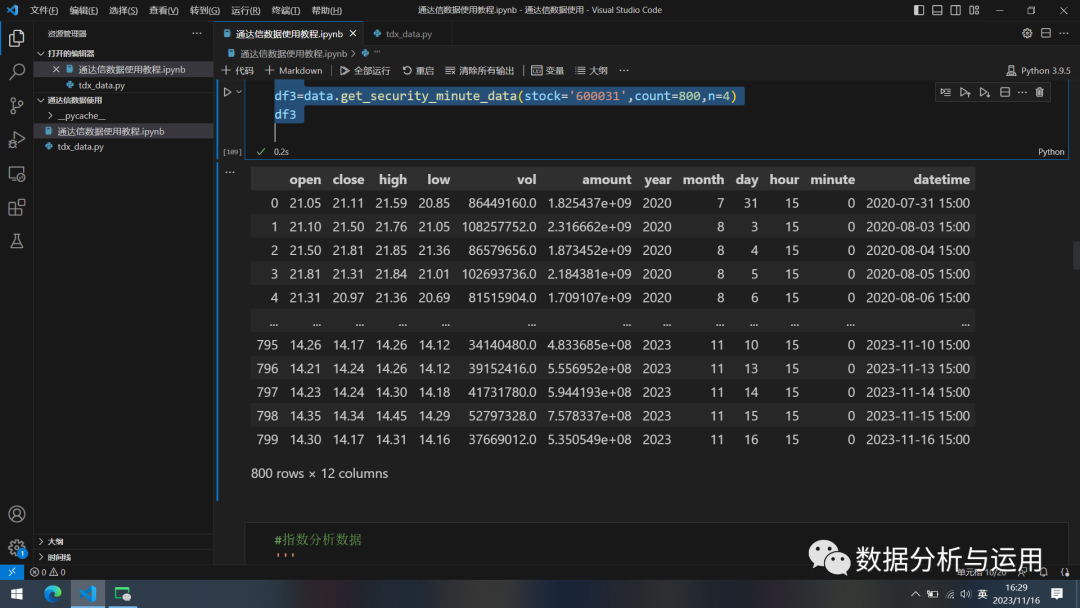Image resolution: width=1080 pixels, height=608 pixels.
Task: Toggle the primary sidebar layout icon
Action: click(x=918, y=9)
